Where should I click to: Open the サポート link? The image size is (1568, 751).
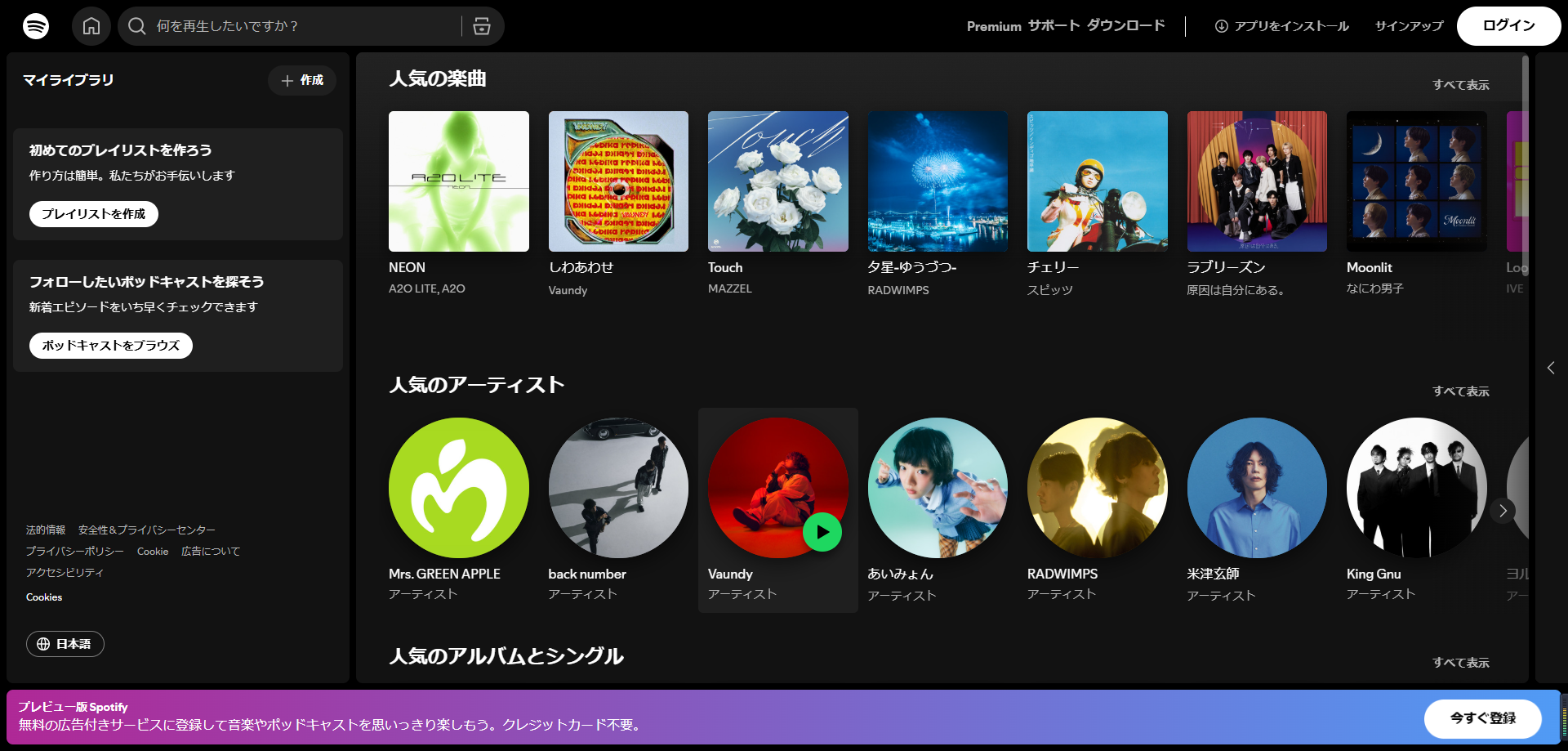tap(1053, 26)
